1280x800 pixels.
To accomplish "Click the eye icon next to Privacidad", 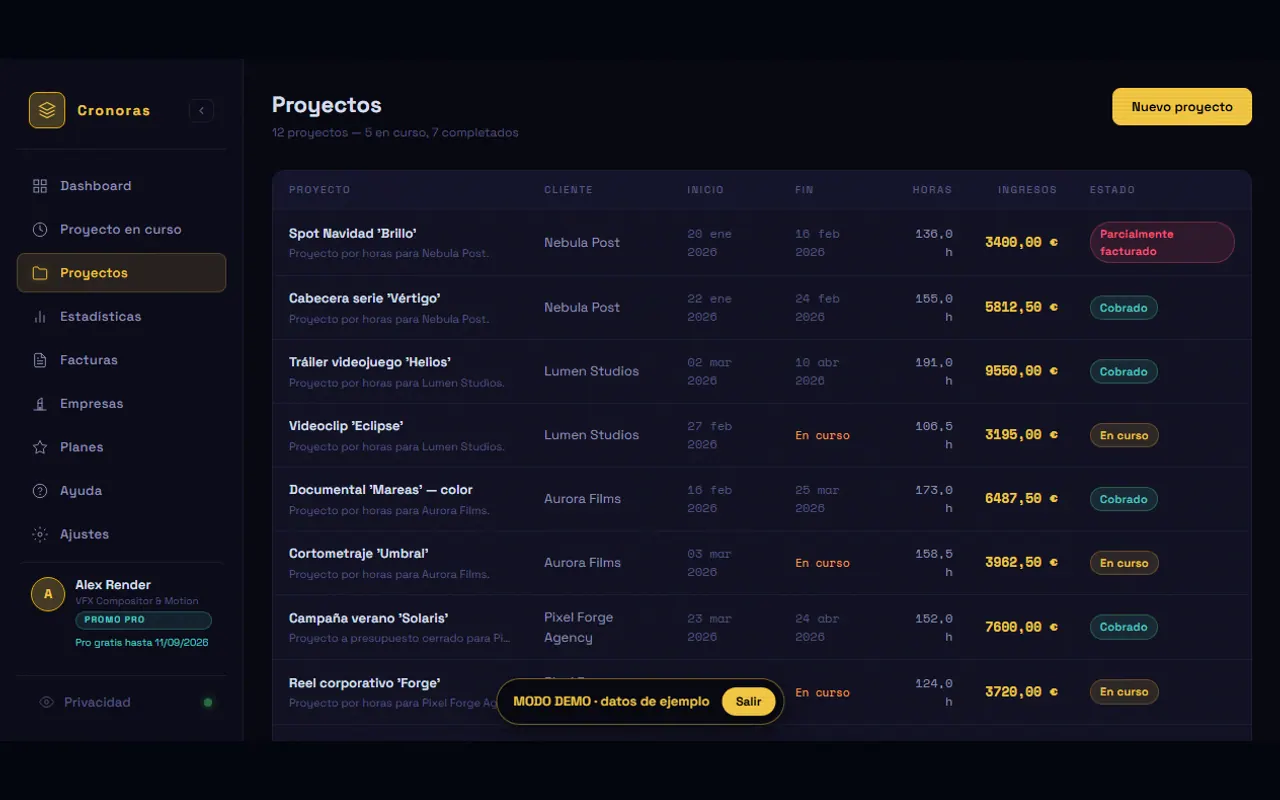I will point(46,702).
